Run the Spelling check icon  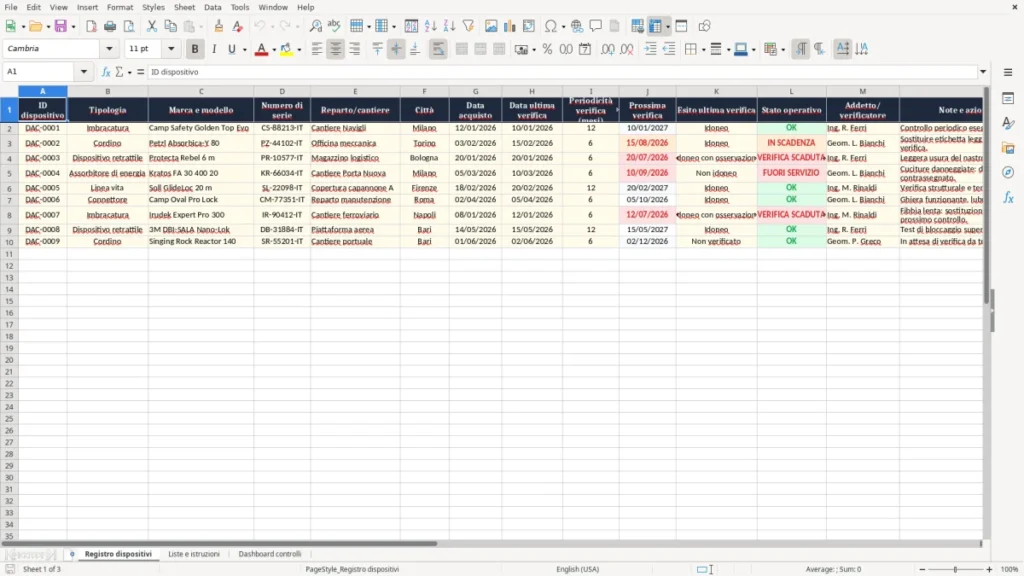point(334,26)
